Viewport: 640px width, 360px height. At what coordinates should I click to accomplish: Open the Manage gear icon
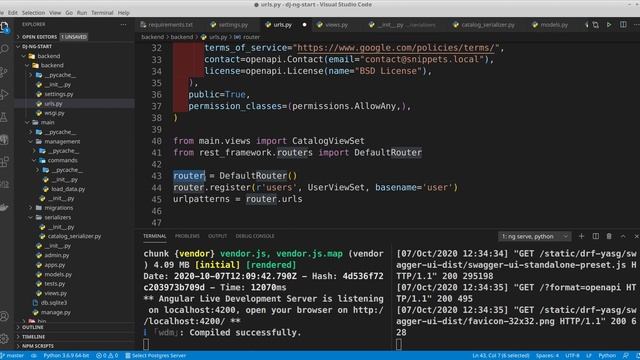click(4, 338)
